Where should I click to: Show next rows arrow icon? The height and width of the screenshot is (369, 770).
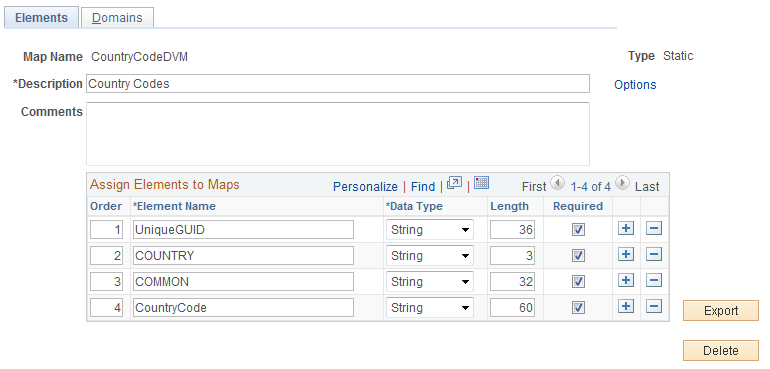point(622,183)
